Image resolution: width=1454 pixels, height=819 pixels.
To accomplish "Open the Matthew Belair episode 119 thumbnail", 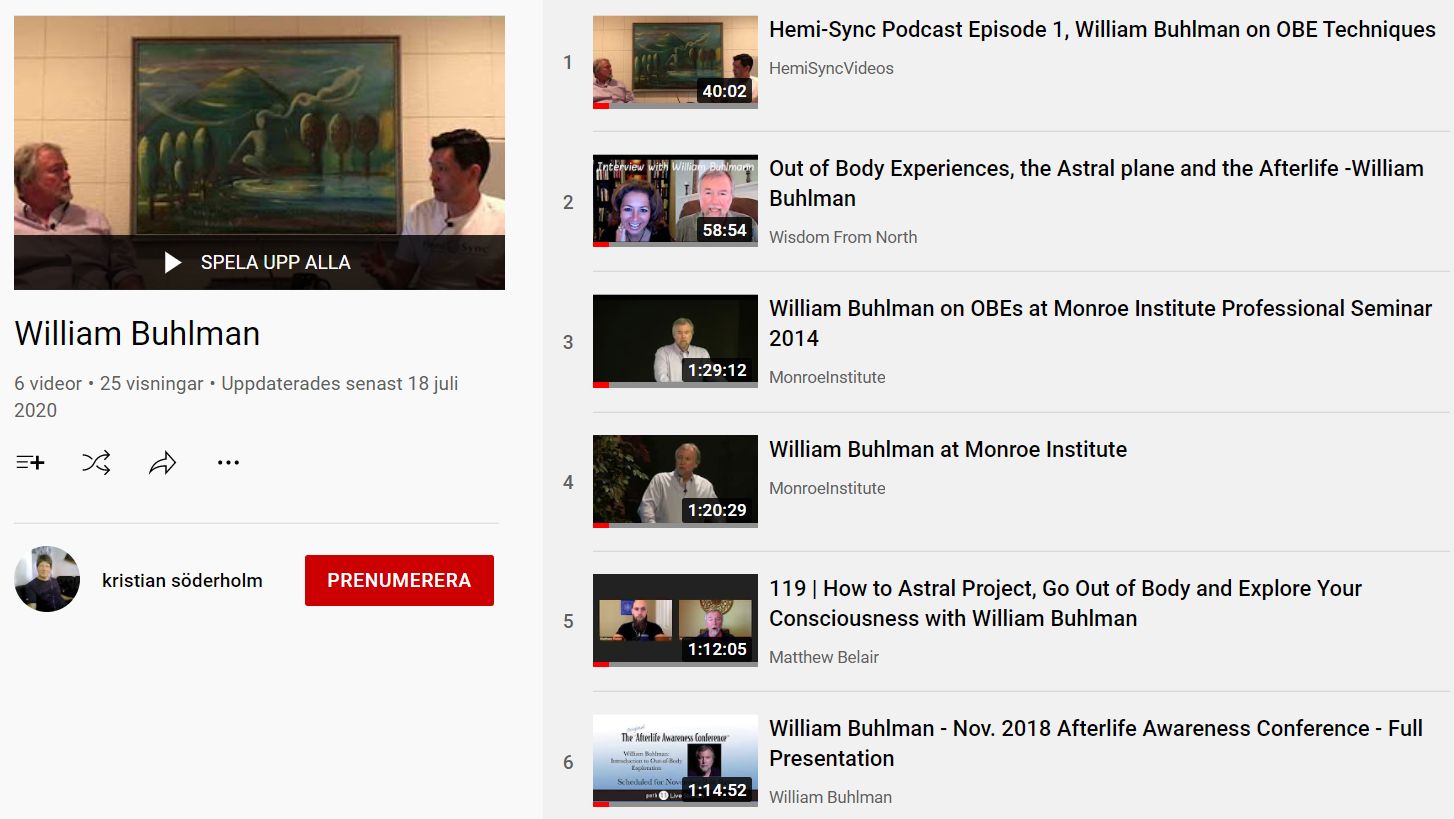I will [675, 620].
